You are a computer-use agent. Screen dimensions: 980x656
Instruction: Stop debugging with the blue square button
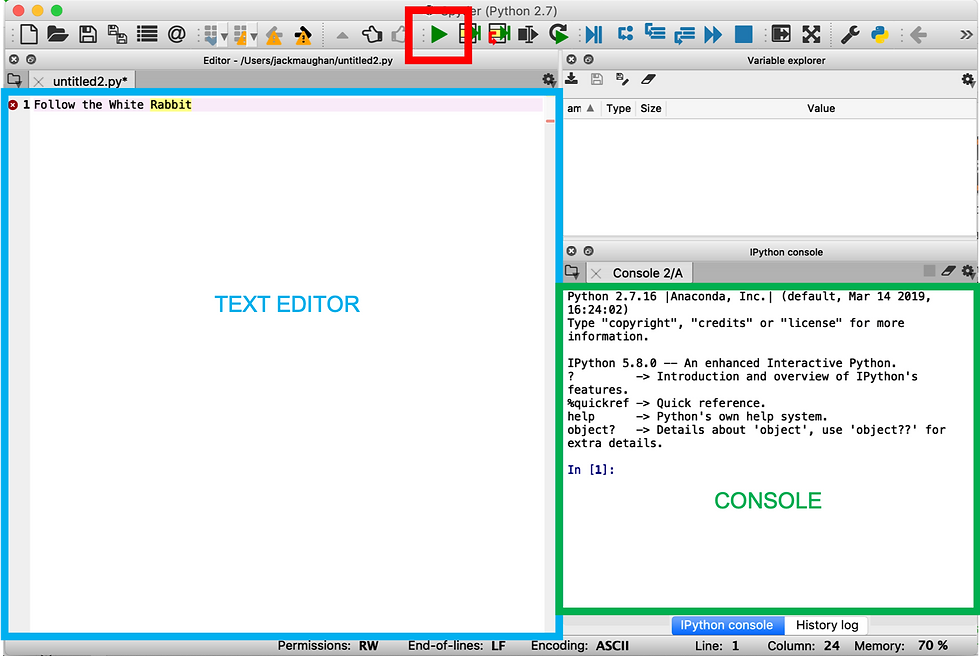pos(743,34)
